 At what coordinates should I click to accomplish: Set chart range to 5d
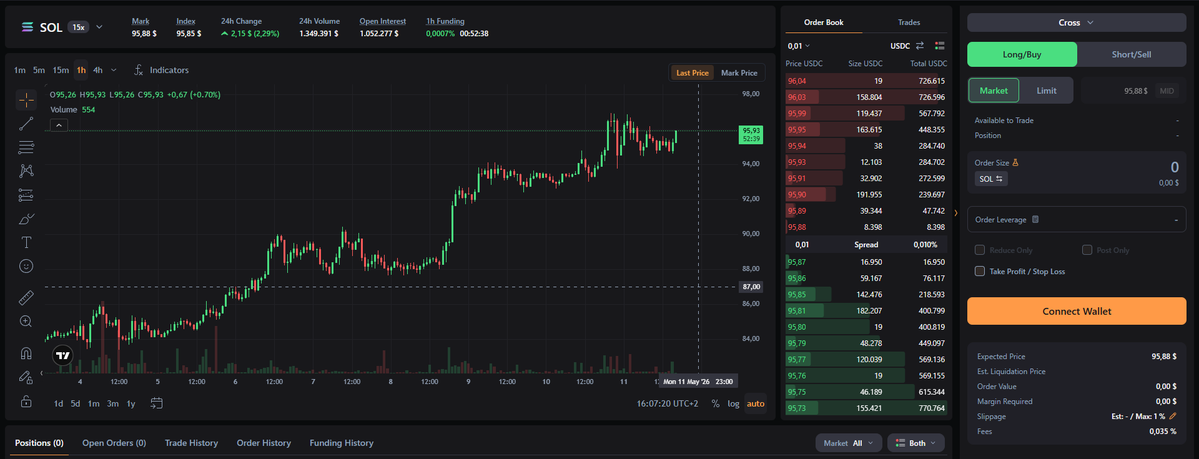(x=76, y=403)
